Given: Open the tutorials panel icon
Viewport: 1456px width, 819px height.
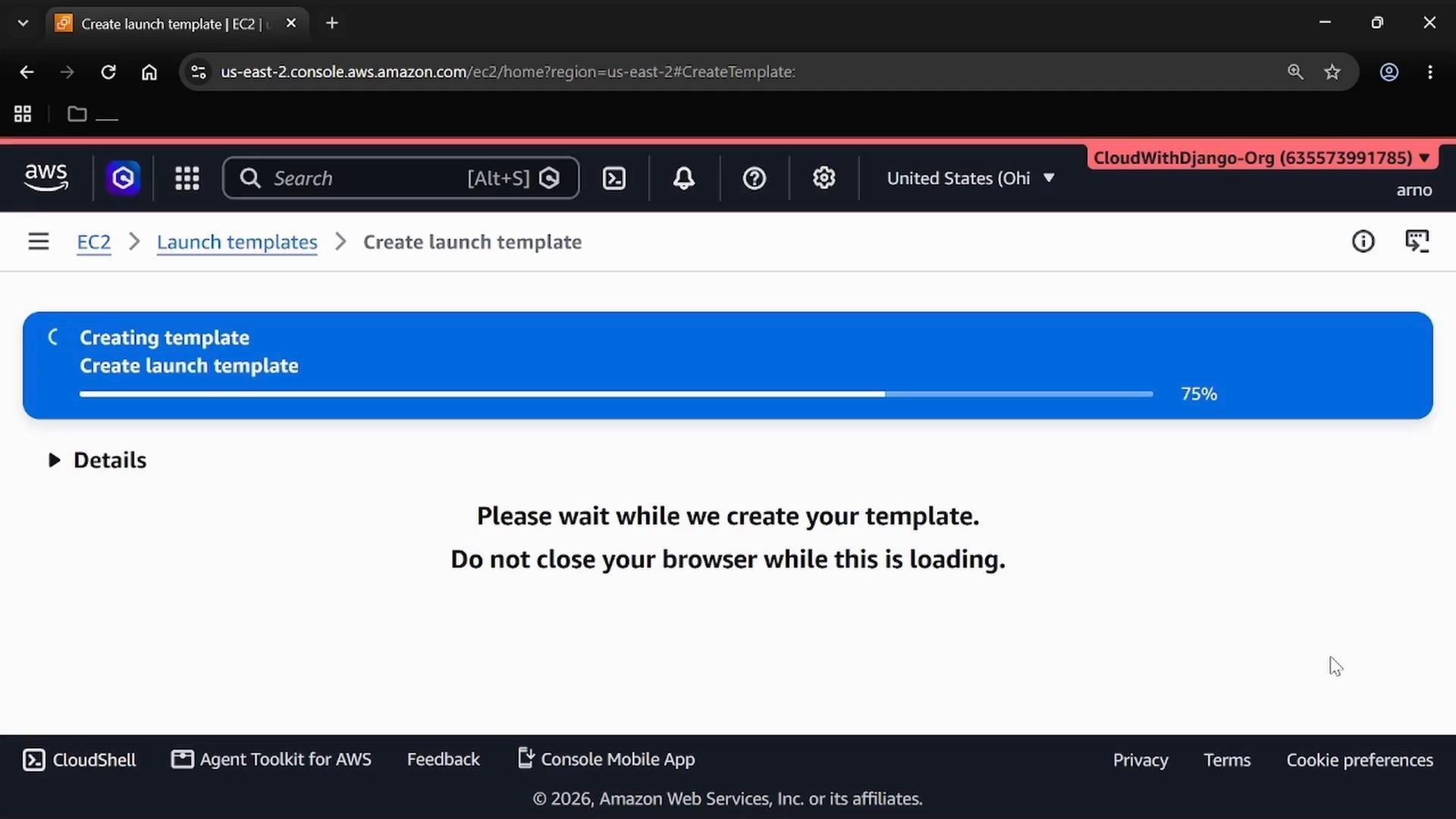Looking at the screenshot, I should tap(1417, 242).
